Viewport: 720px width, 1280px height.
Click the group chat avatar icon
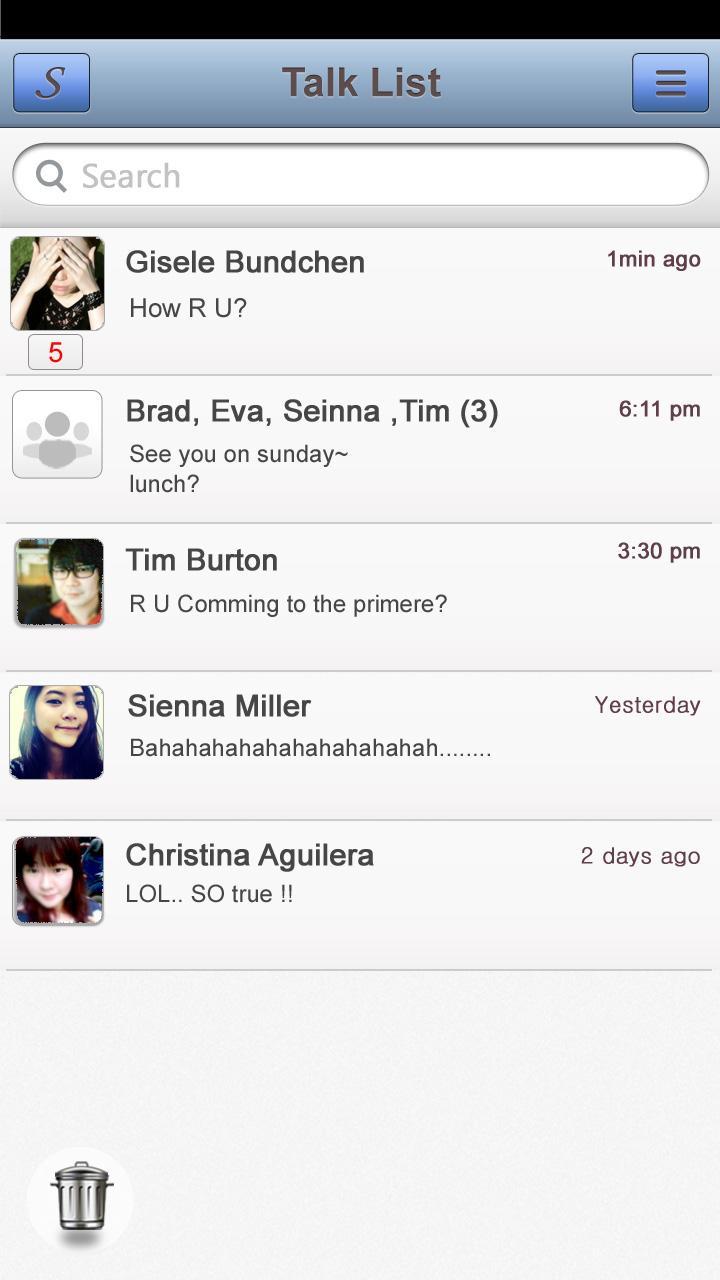click(57, 434)
